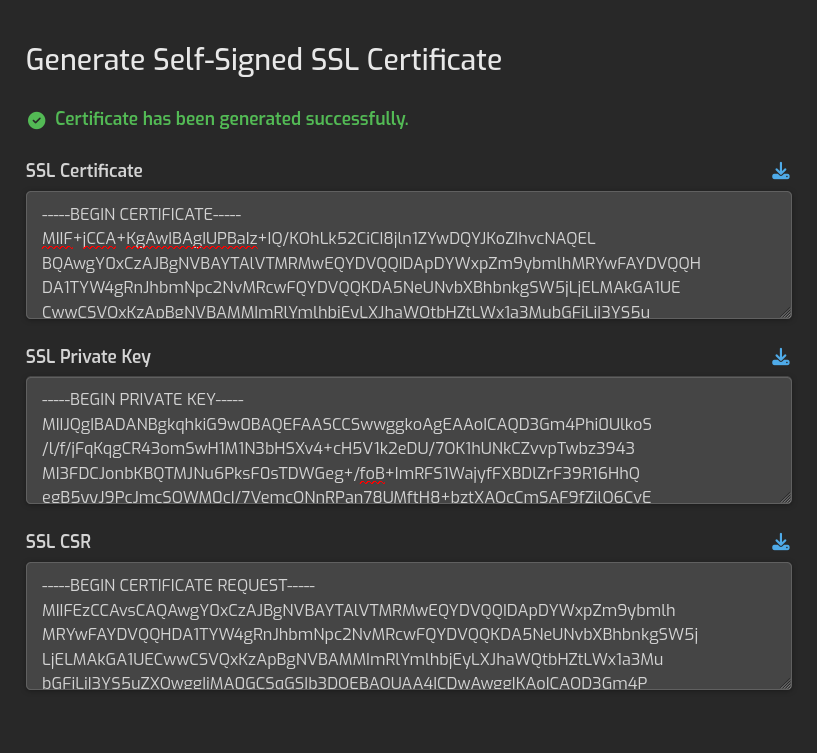Click the green success checkmark icon

(x=37, y=120)
